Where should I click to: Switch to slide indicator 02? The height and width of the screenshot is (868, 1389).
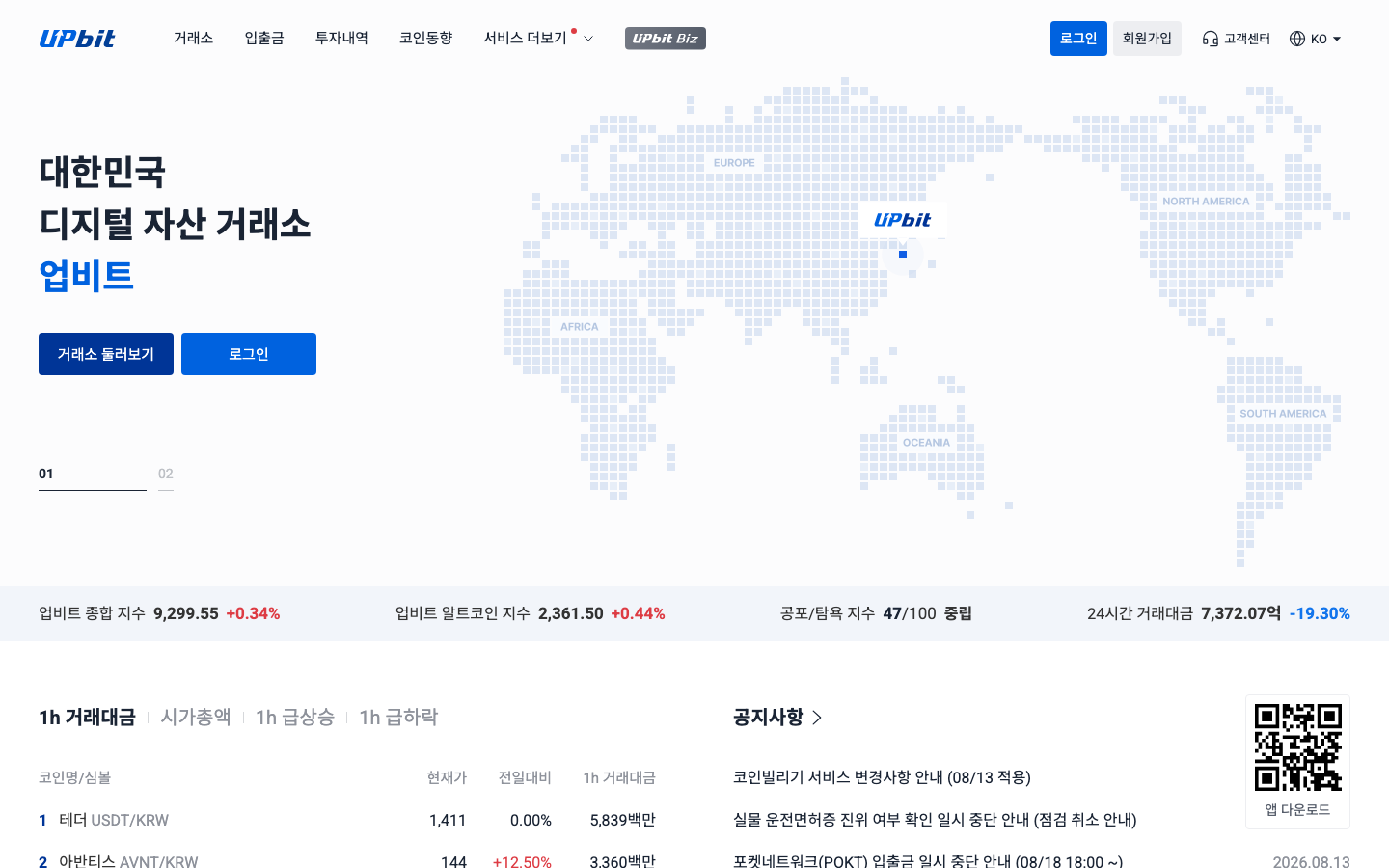166,477
